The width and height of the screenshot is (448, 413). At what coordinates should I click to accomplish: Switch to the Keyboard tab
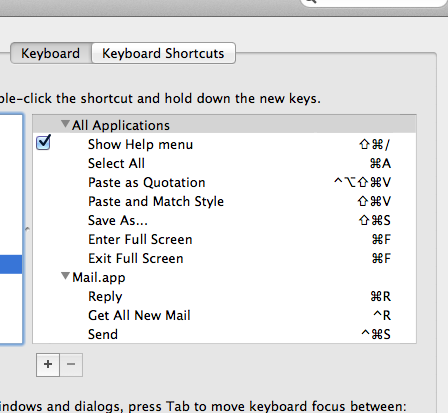(51, 53)
